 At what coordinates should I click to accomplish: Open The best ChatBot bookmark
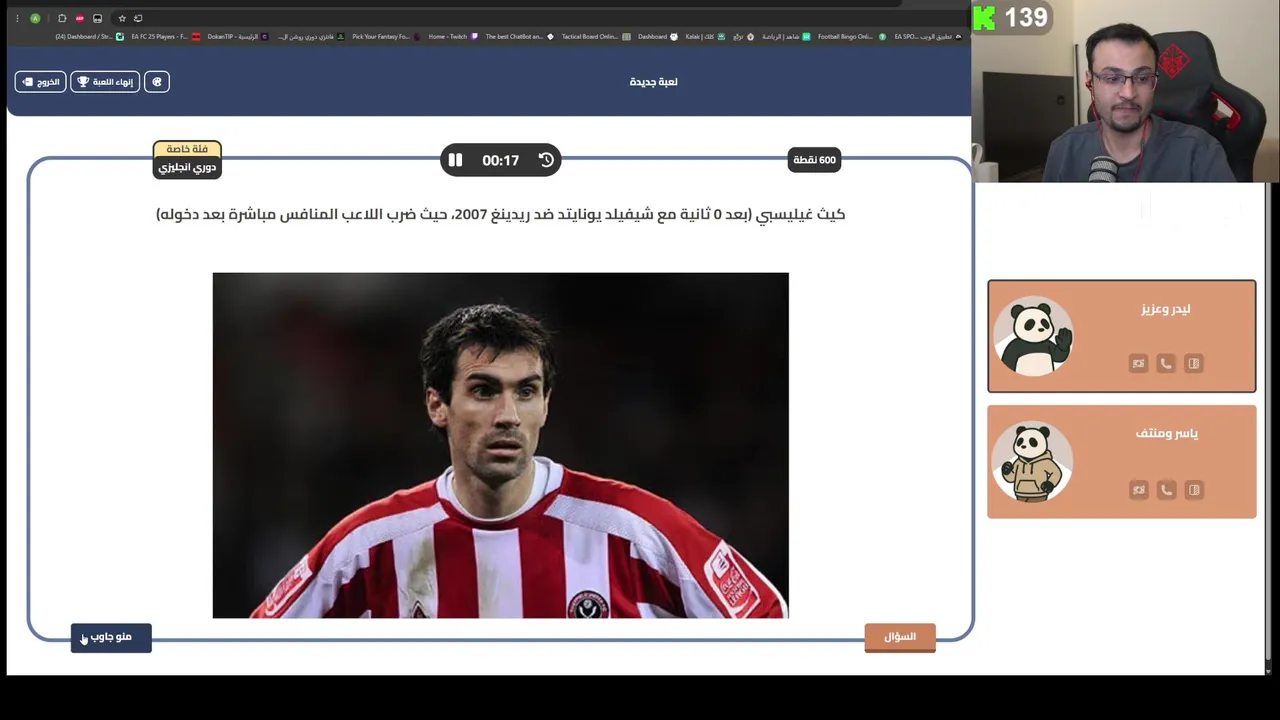[x=519, y=37]
